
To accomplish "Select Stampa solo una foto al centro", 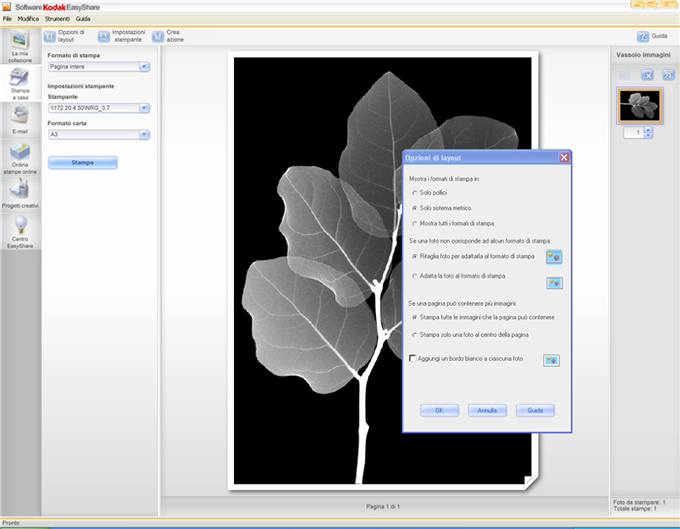I will coord(415,335).
